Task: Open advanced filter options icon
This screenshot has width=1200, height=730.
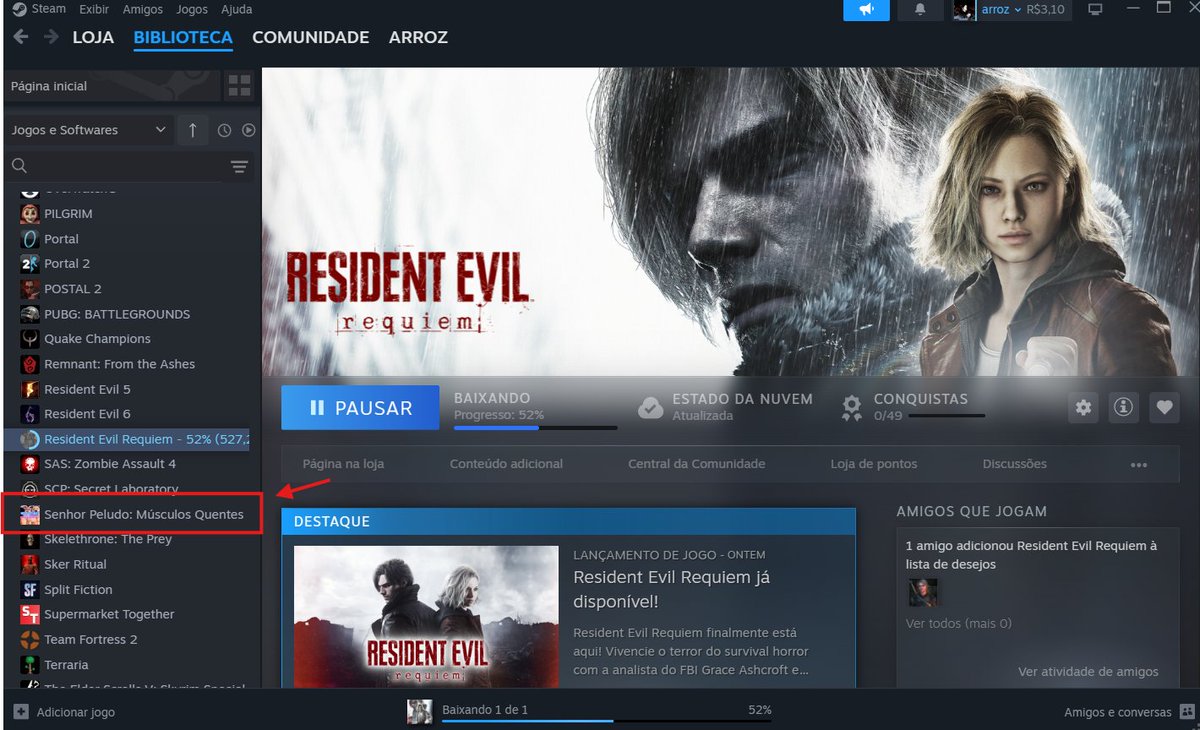Action: (x=239, y=166)
